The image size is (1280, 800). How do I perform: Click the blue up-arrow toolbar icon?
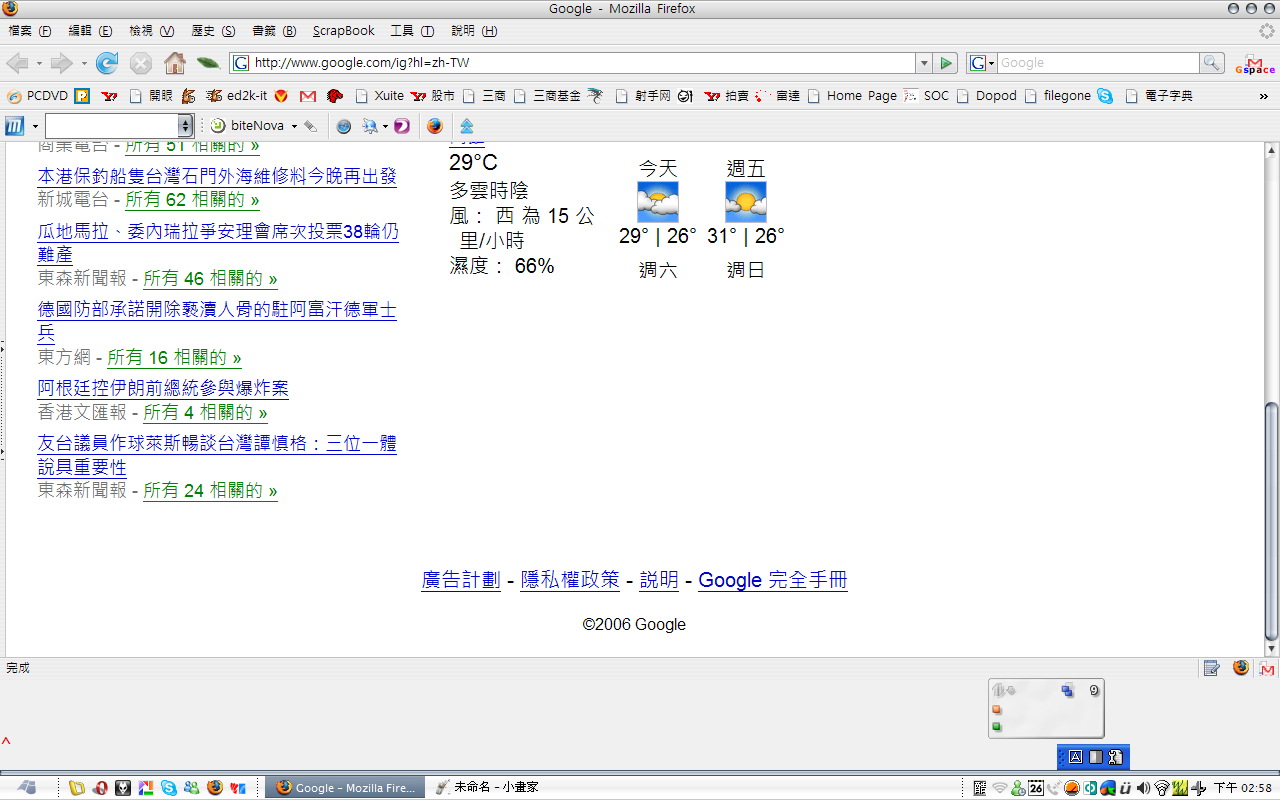click(x=466, y=126)
